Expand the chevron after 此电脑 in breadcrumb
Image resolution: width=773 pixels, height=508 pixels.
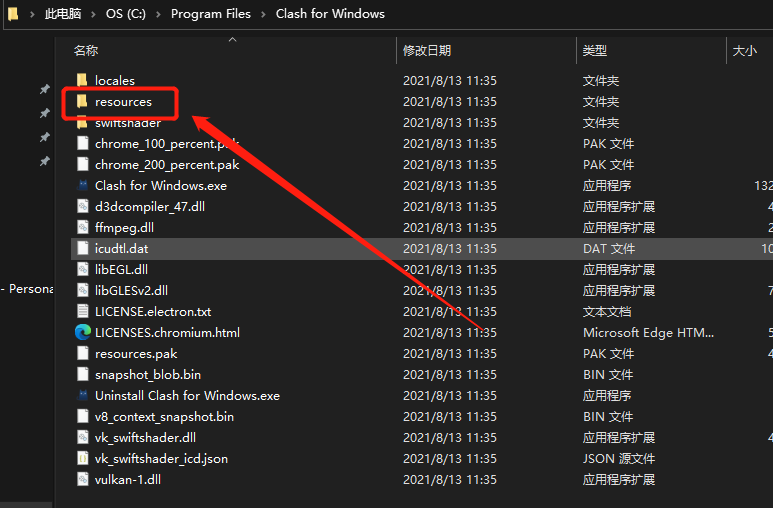tap(94, 14)
